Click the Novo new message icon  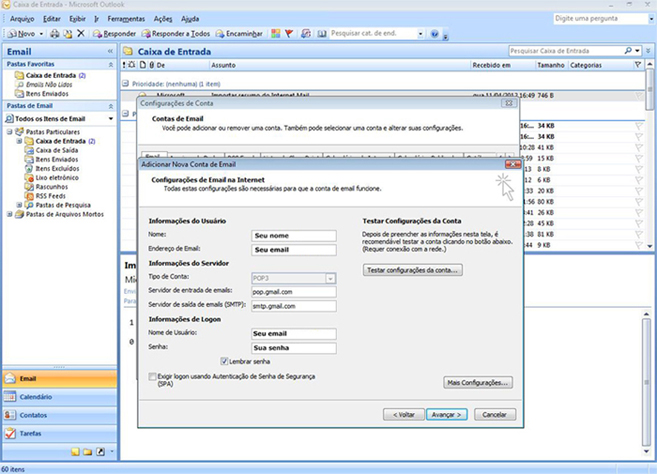point(13,34)
